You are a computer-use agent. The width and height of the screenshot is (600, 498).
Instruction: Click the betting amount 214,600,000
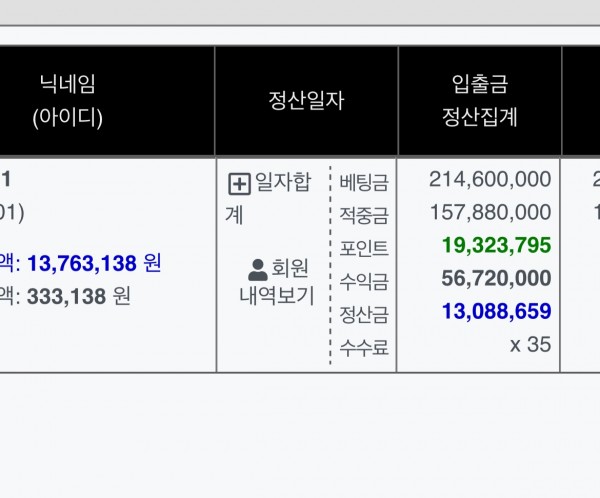point(490,179)
